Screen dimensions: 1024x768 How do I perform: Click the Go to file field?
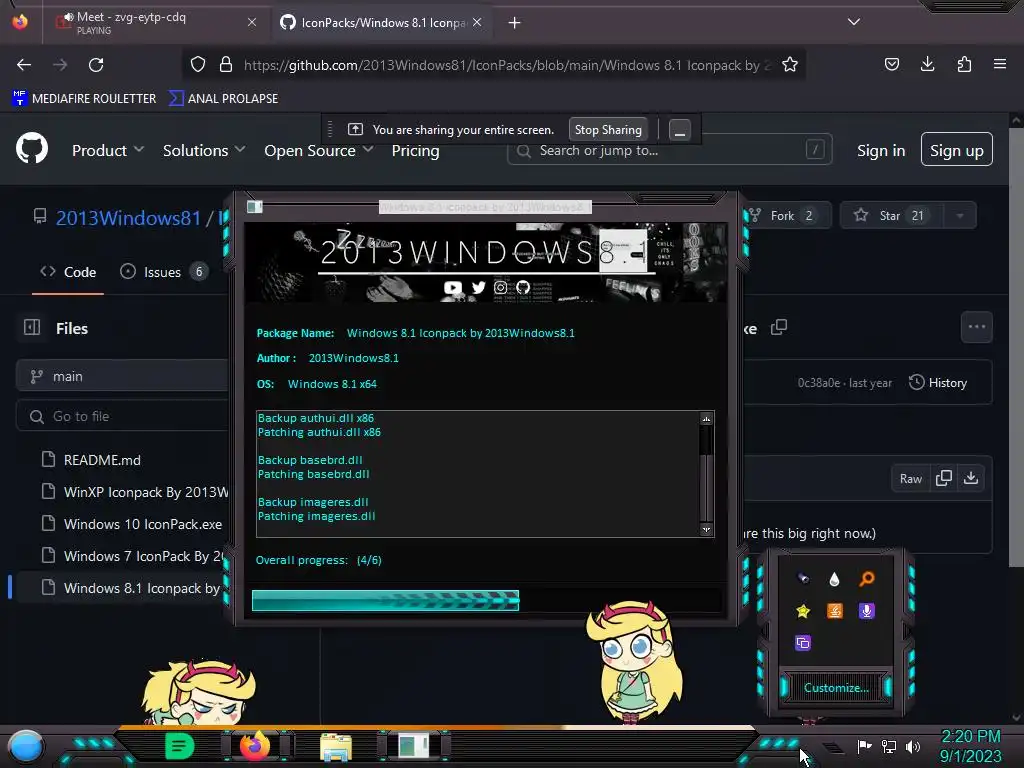click(x=124, y=416)
